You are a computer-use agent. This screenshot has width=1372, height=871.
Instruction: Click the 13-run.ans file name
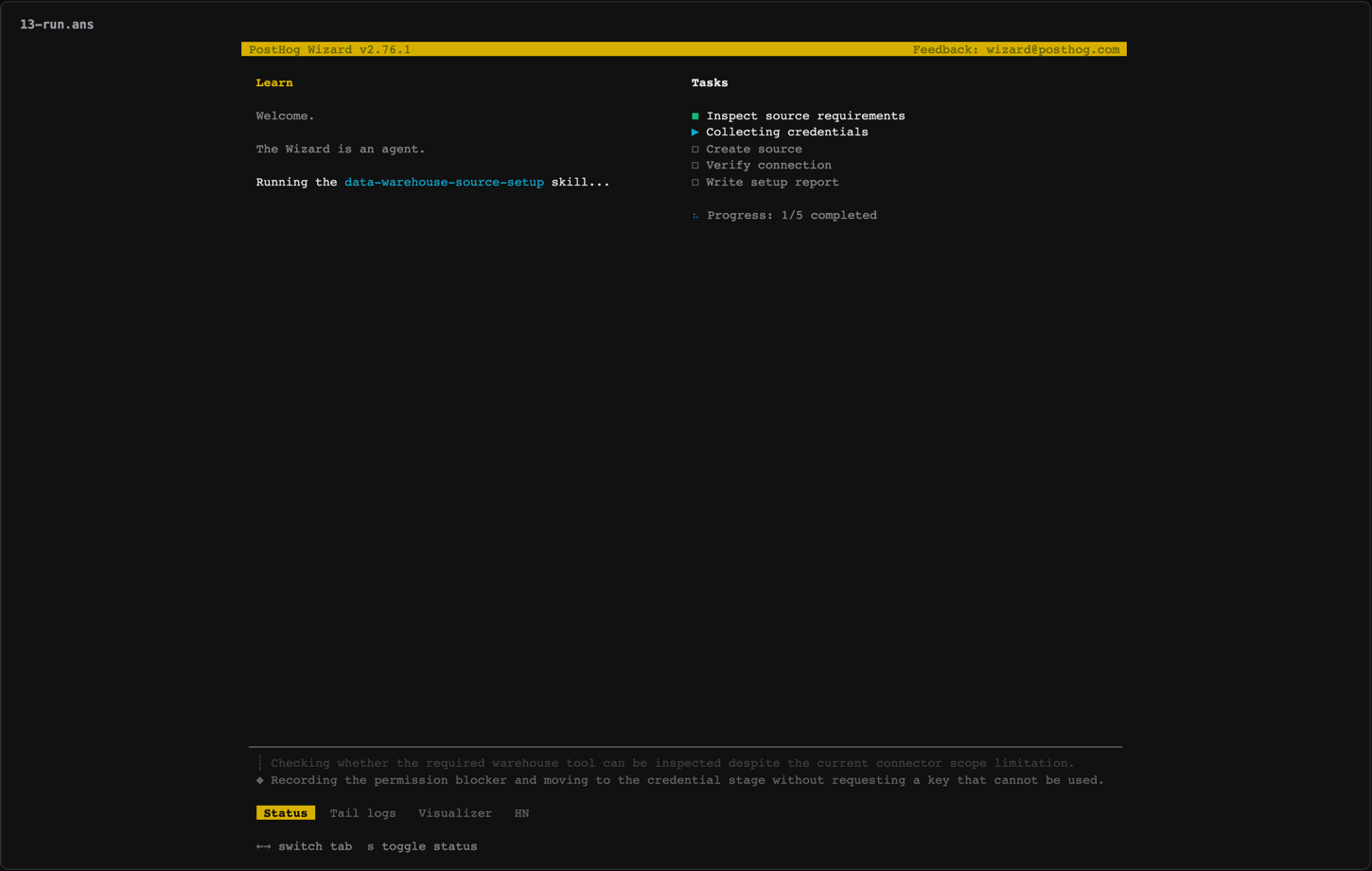pos(57,25)
